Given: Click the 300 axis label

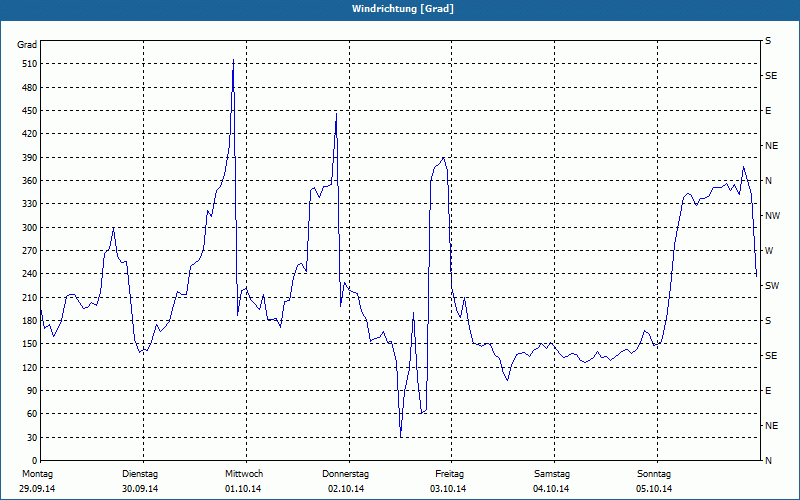Looking at the screenshot, I should click(30, 228).
